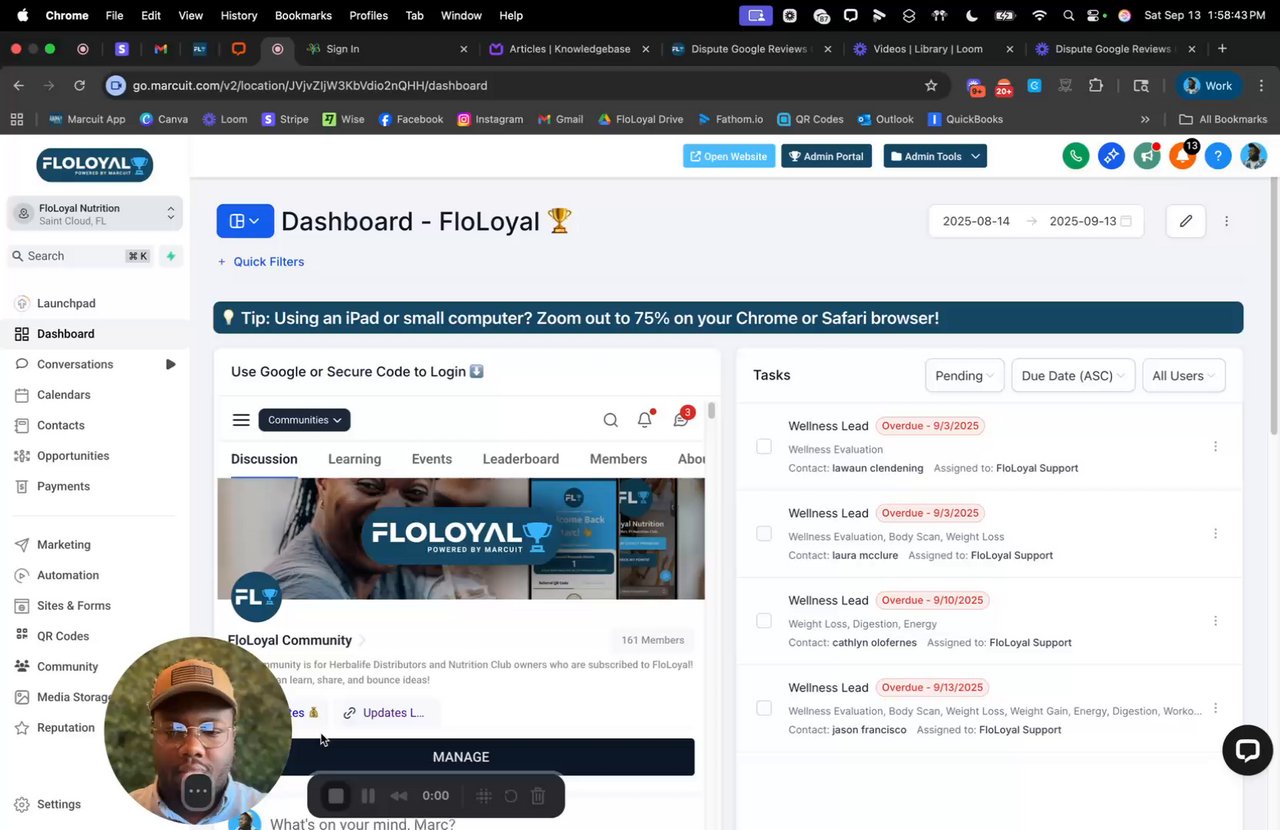Open three-dot menu for cathlyn olofernes task

1215,621
